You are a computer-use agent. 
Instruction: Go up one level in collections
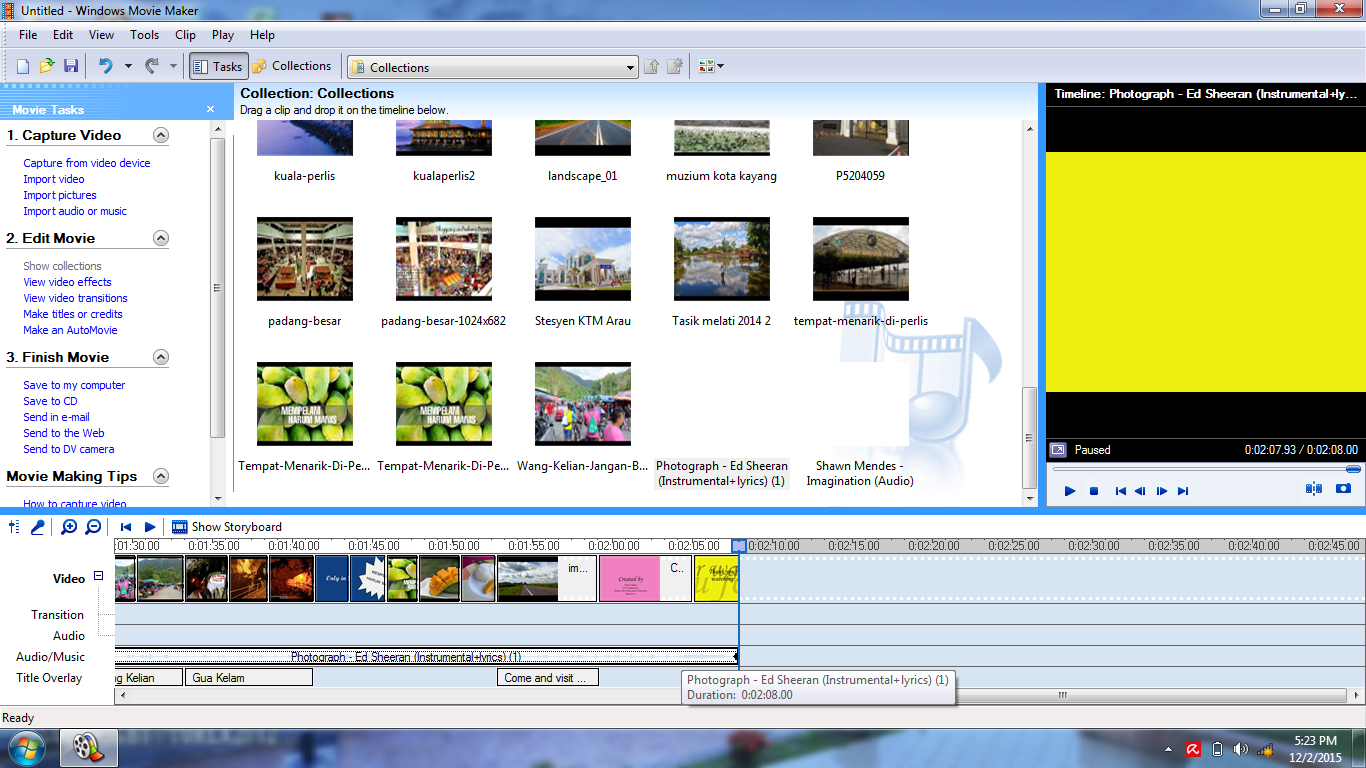[651, 67]
